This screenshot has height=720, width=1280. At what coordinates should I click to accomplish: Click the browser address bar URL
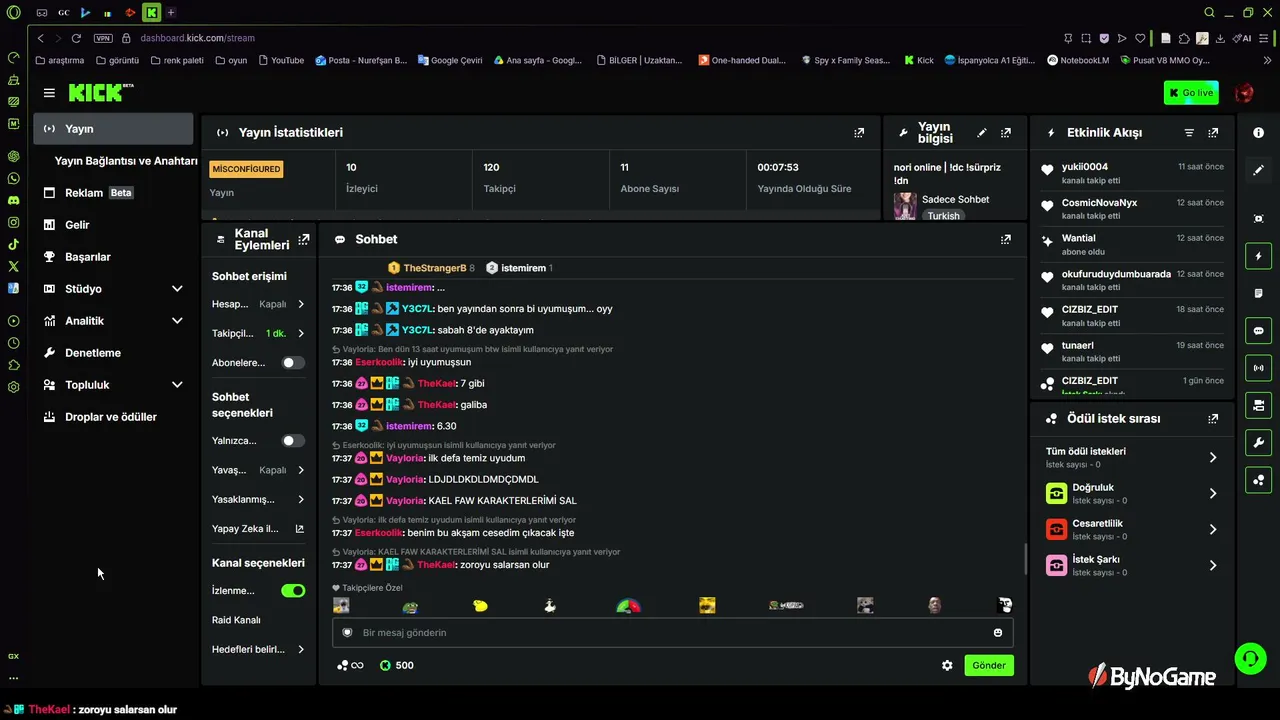197,38
